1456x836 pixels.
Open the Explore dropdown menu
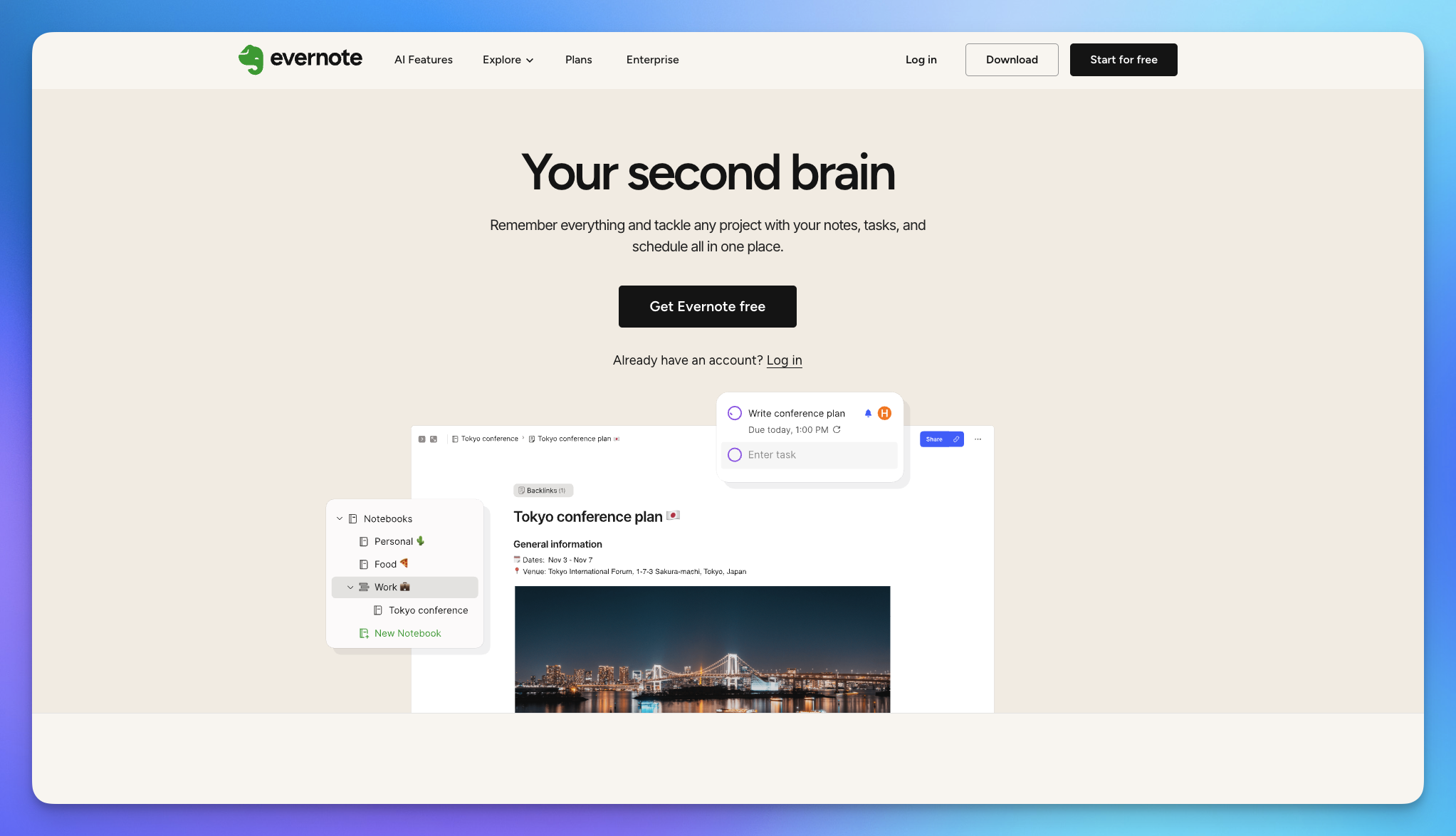508,60
